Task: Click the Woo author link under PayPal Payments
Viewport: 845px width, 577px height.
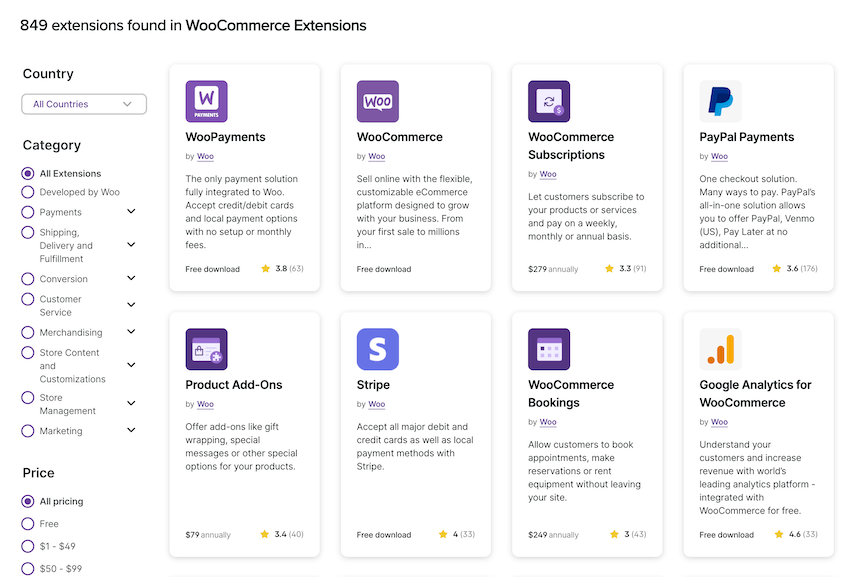Action: click(x=719, y=156)
